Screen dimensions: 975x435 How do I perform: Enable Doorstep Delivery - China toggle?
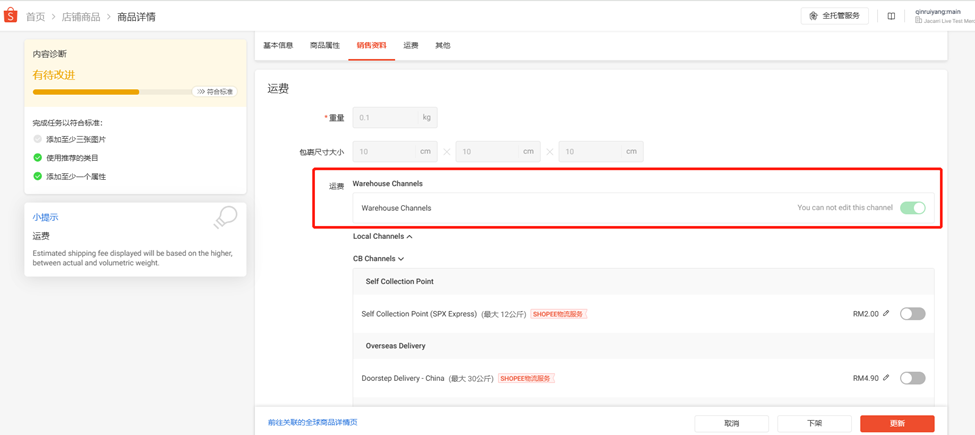[x=912, y=378]
